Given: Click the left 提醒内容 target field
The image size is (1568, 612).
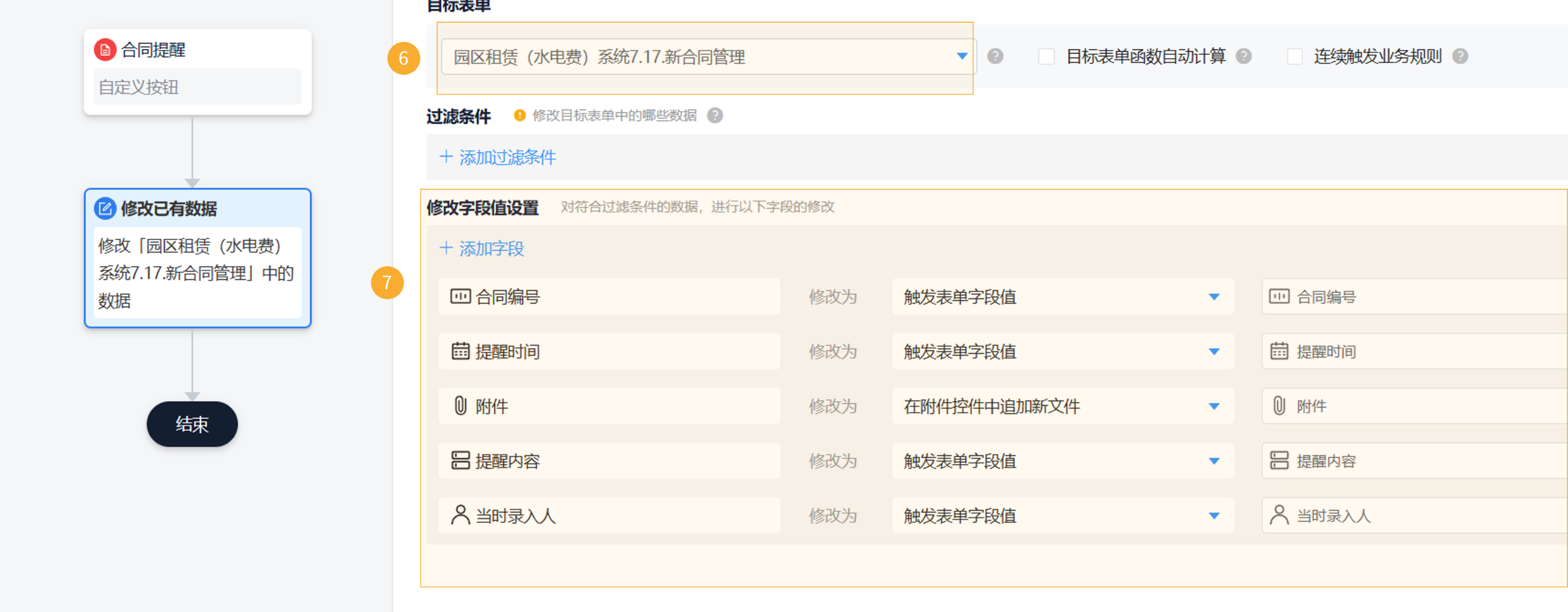Looking at the screenshot, I should click(x=609, y=461).
